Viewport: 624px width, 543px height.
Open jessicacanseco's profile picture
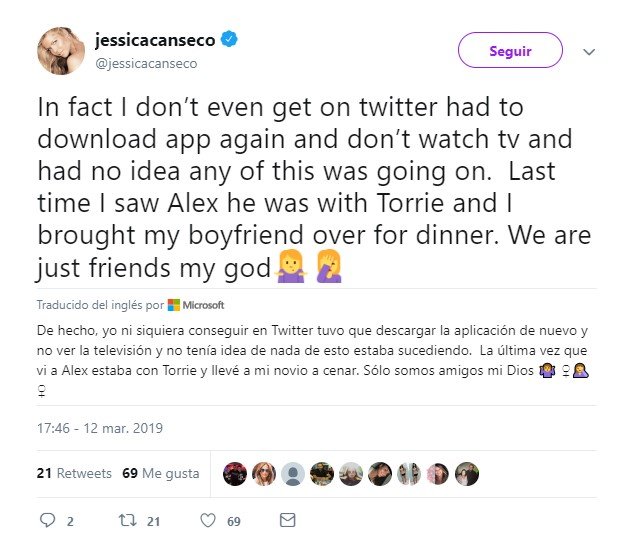click(62, 51)
